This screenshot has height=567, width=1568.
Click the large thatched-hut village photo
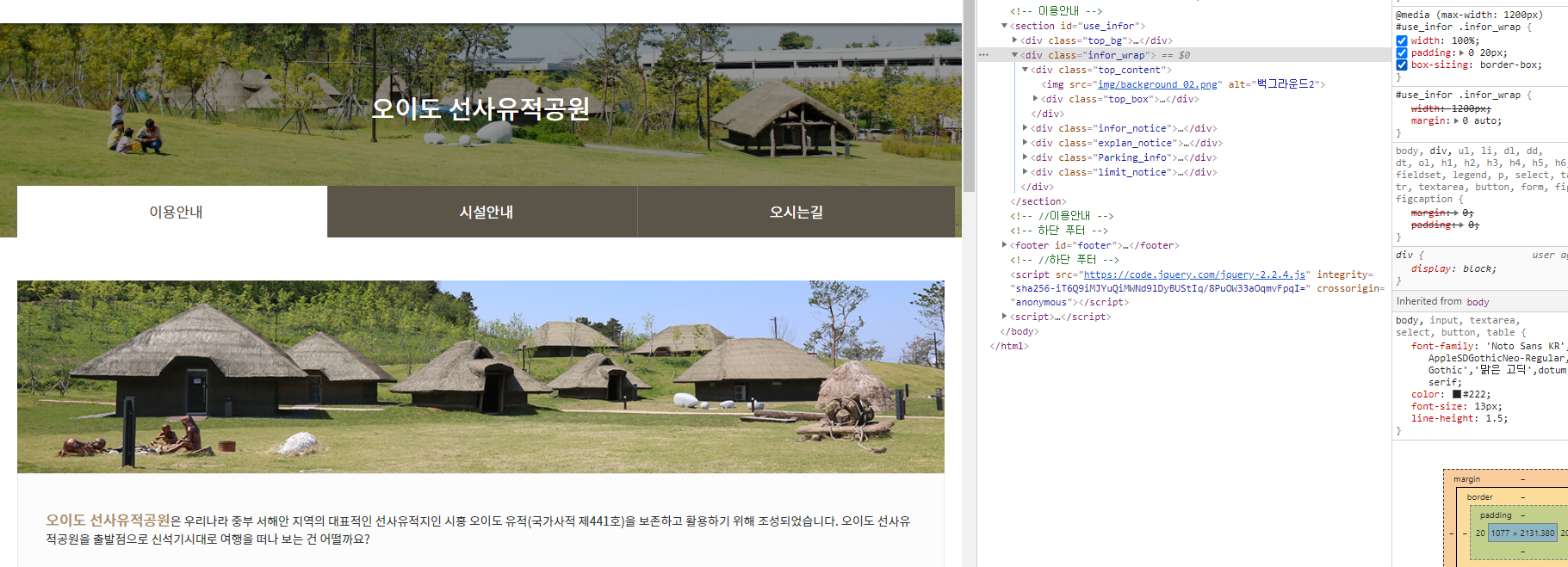(480, 377)
